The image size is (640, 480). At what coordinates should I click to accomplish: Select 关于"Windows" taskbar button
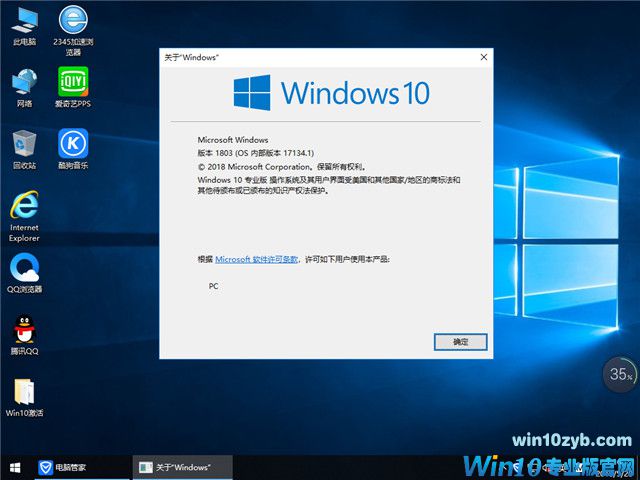coord(182,467)
